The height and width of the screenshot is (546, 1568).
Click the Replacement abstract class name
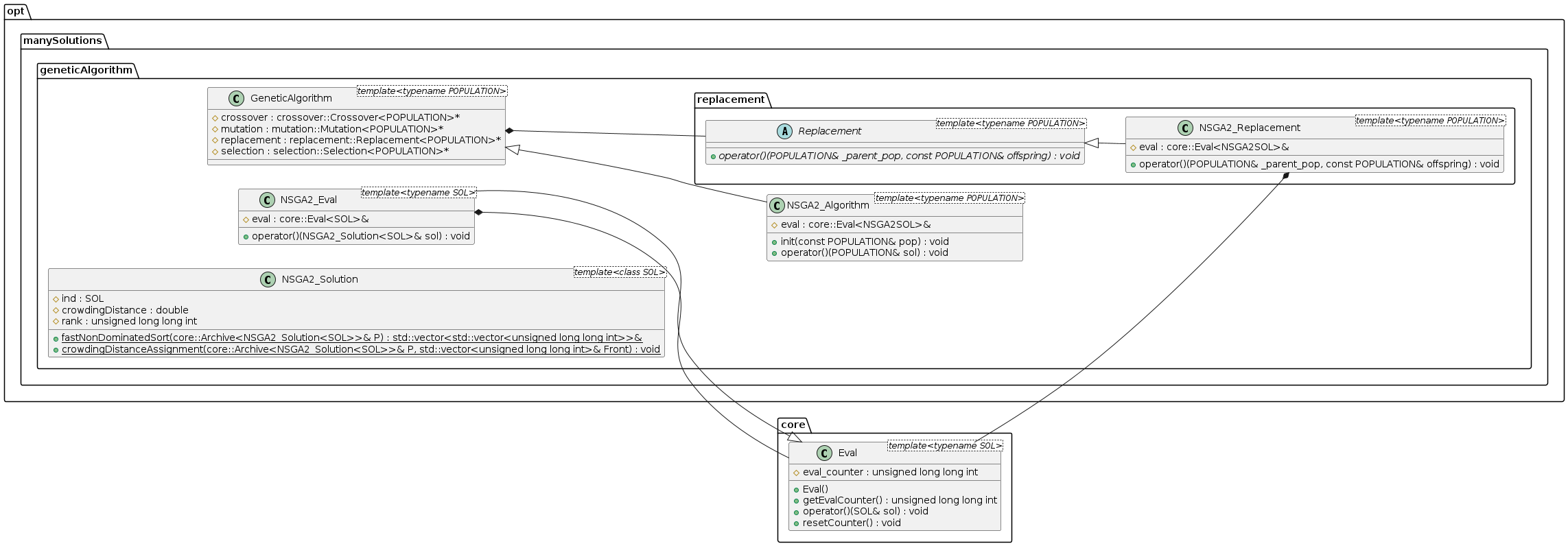pos(830,131)
